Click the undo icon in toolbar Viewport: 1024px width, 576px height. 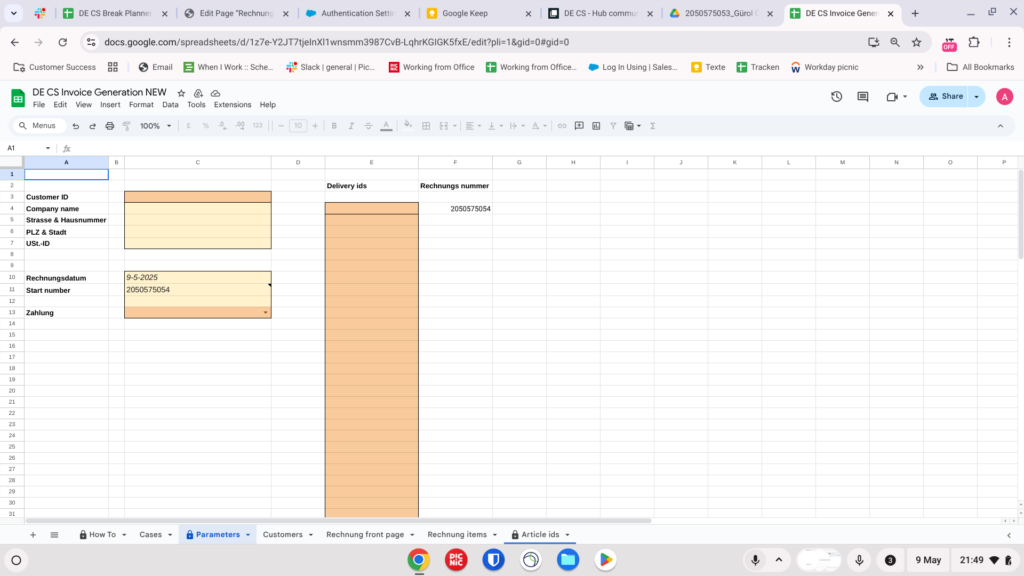75,126
